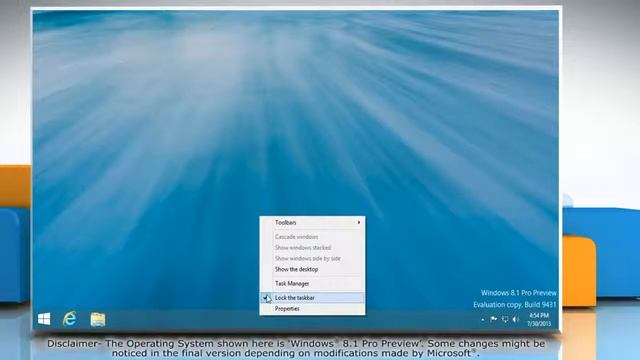This screenshot has height=360, width=640.
Task: Open the Action Center flag icon
Action: [493, 319]
